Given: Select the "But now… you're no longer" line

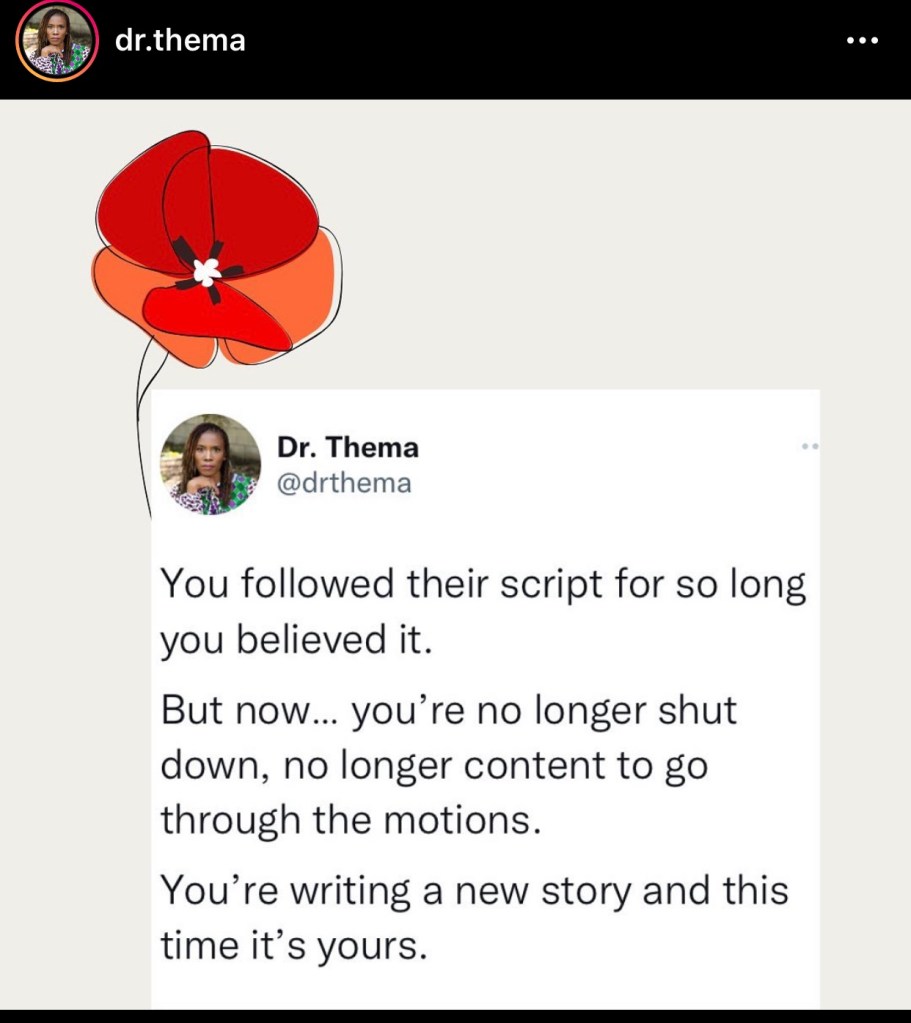Looking at the screenshot, I should click(448, 711).
